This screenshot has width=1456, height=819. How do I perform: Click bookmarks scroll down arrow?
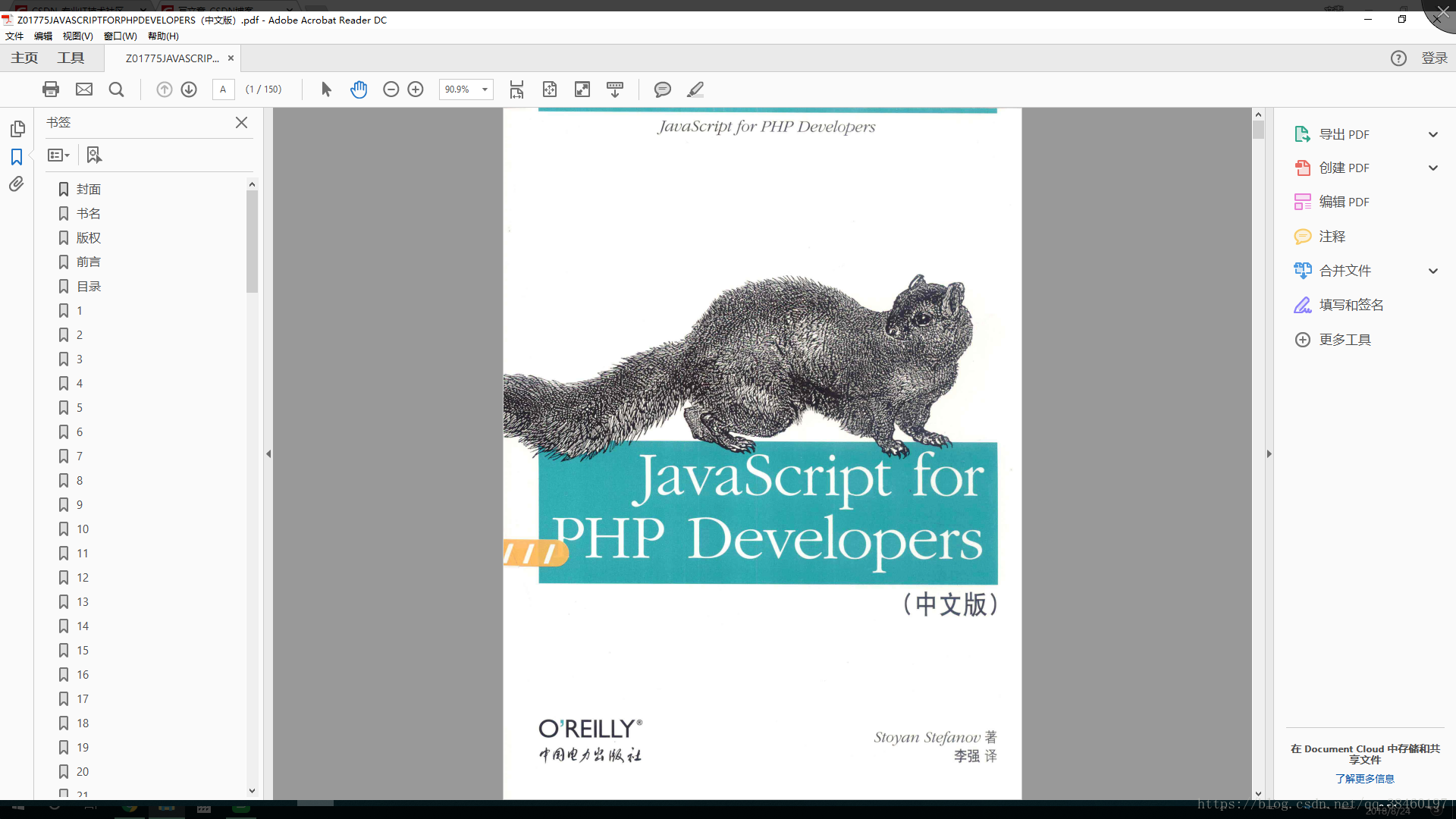[252, 791]
